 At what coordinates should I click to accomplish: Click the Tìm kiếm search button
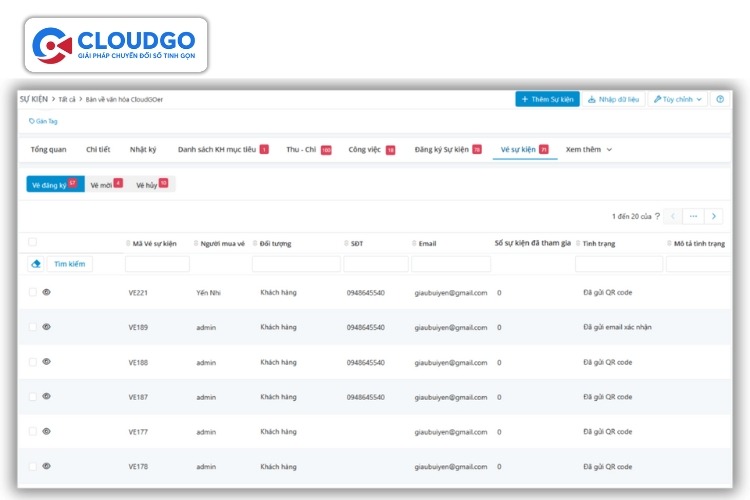(x=70, y=264)
